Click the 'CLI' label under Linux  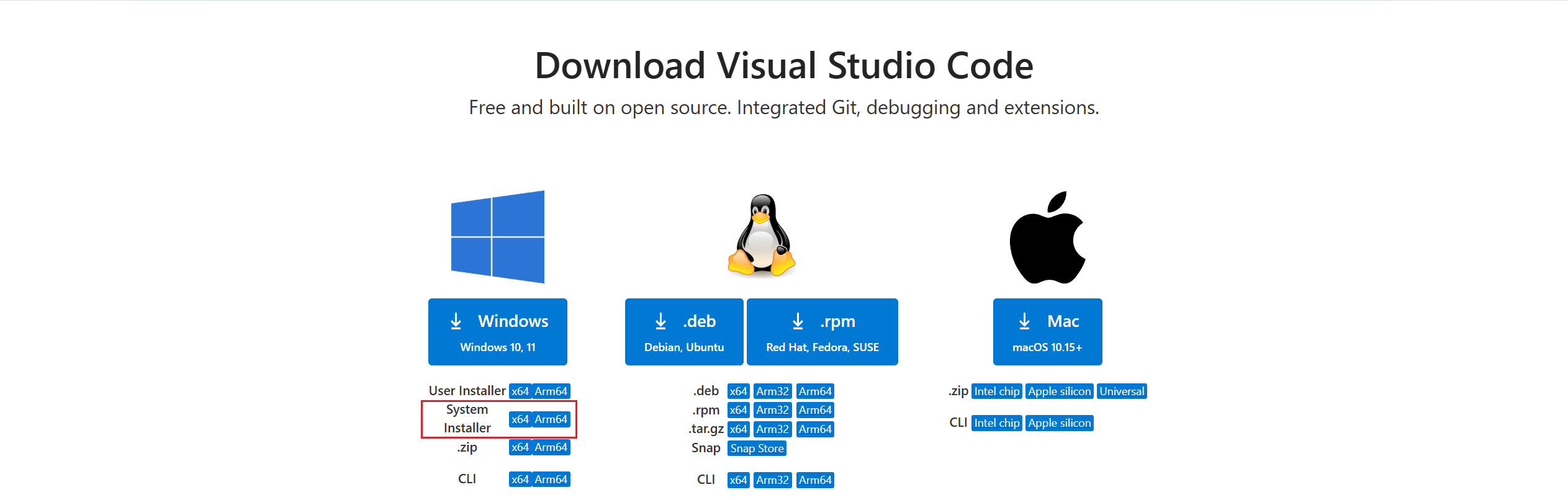coord(706,480)
